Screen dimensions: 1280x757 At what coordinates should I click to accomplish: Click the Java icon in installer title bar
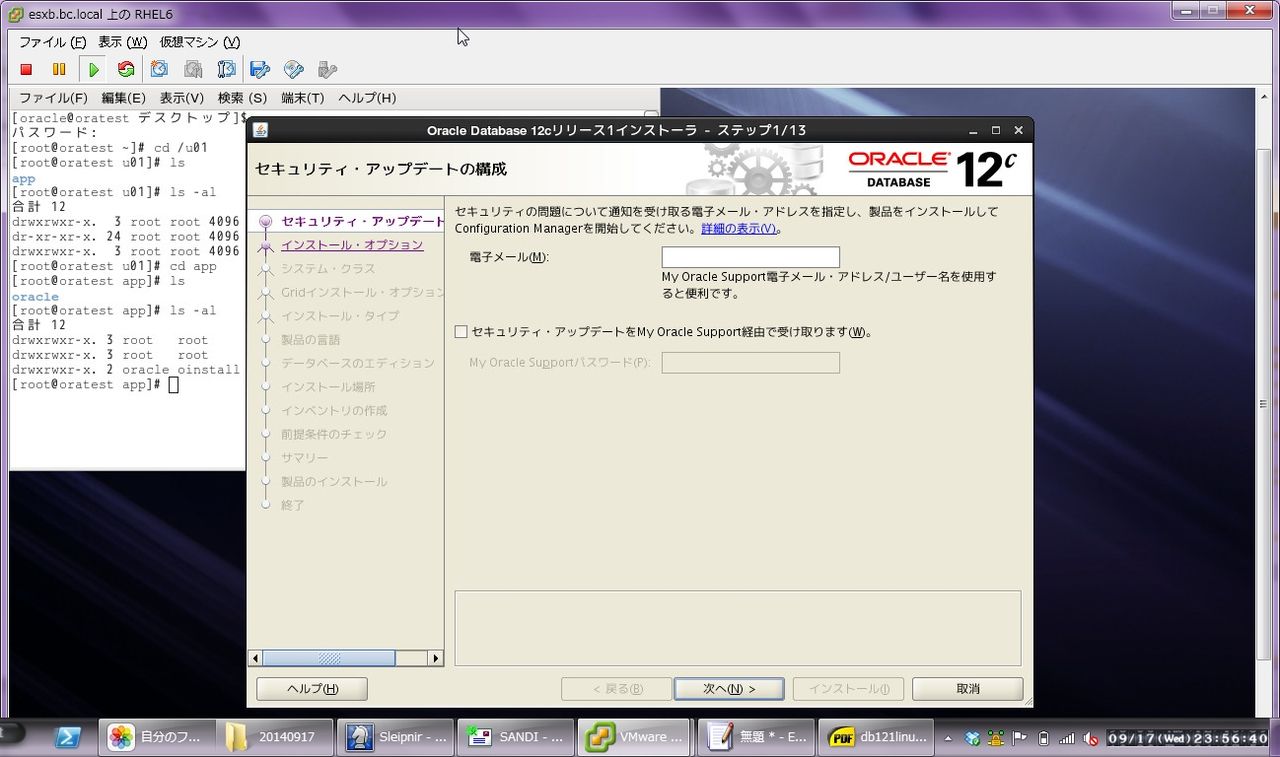pyautogui.click(x=260, y=130)
